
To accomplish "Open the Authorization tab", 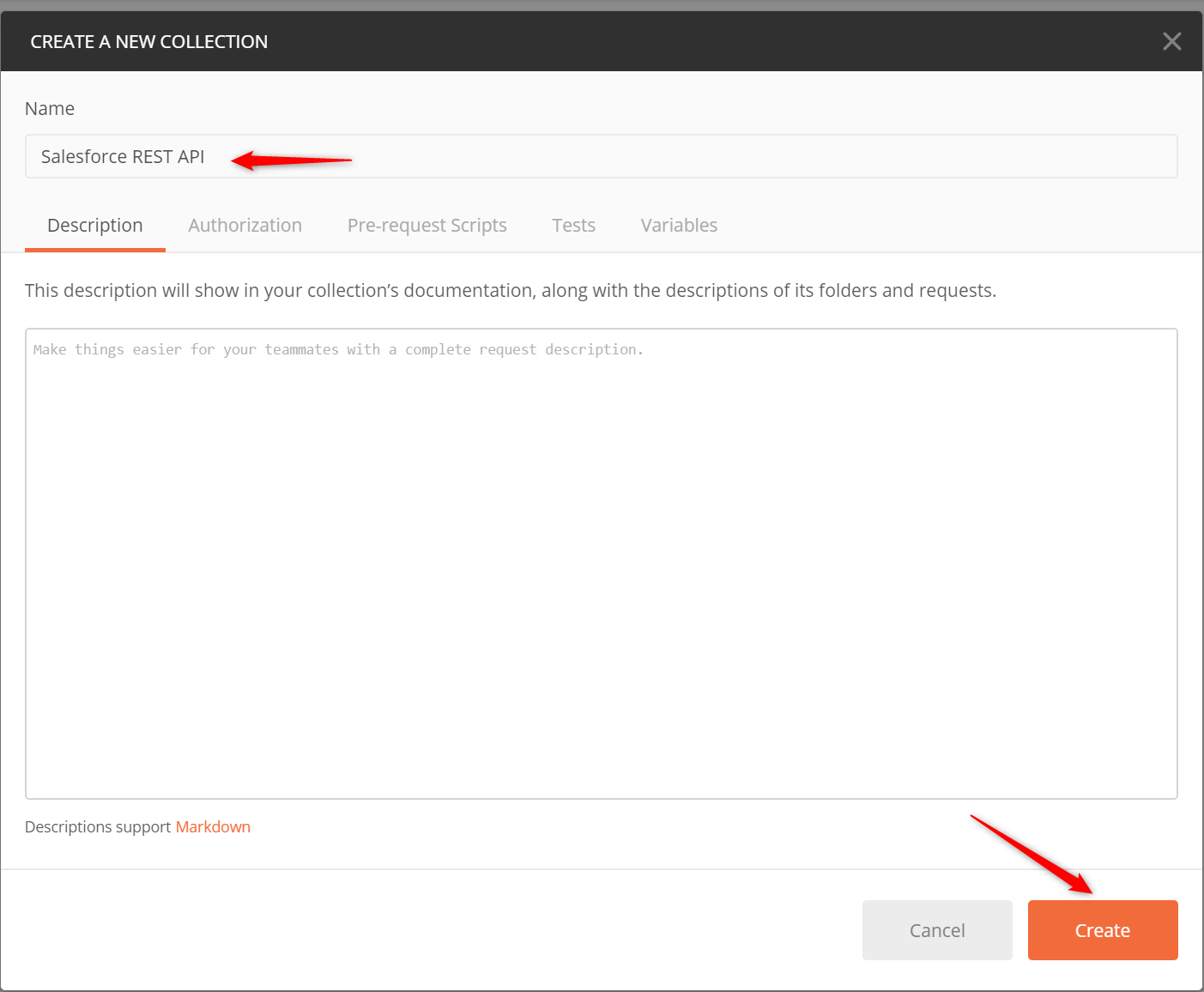I will (245, 226).
